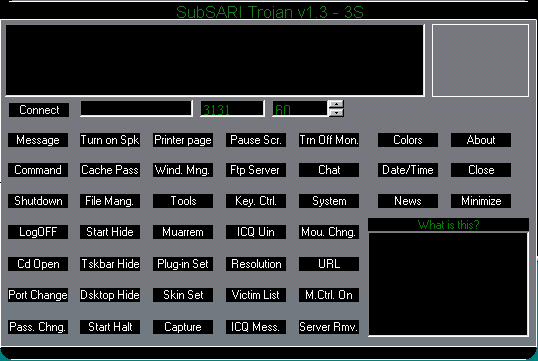The width and height of the screenshot is (538, 361).
Task: Click Cache Pass button
Action: (x=110, y=170)
